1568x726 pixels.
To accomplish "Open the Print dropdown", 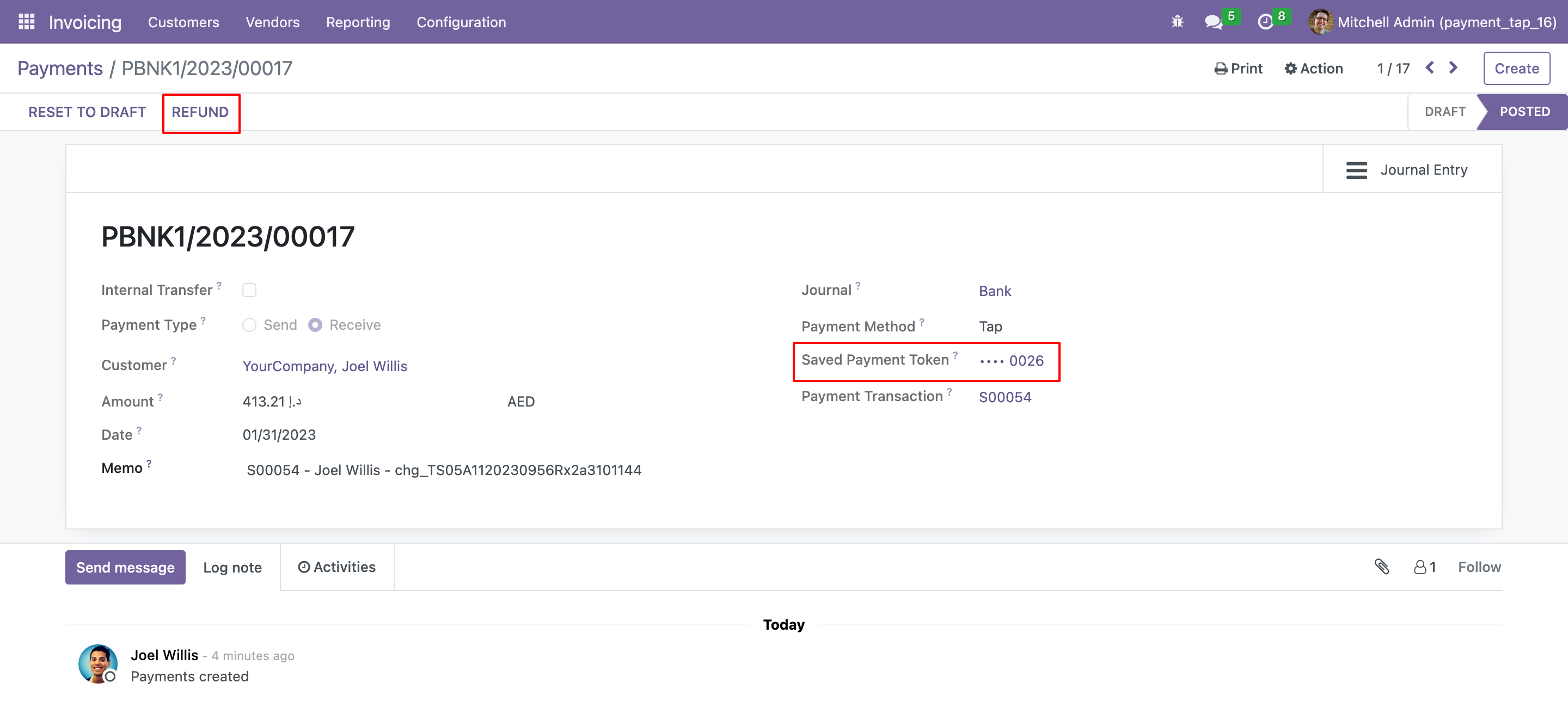I will pos(1238,68).
